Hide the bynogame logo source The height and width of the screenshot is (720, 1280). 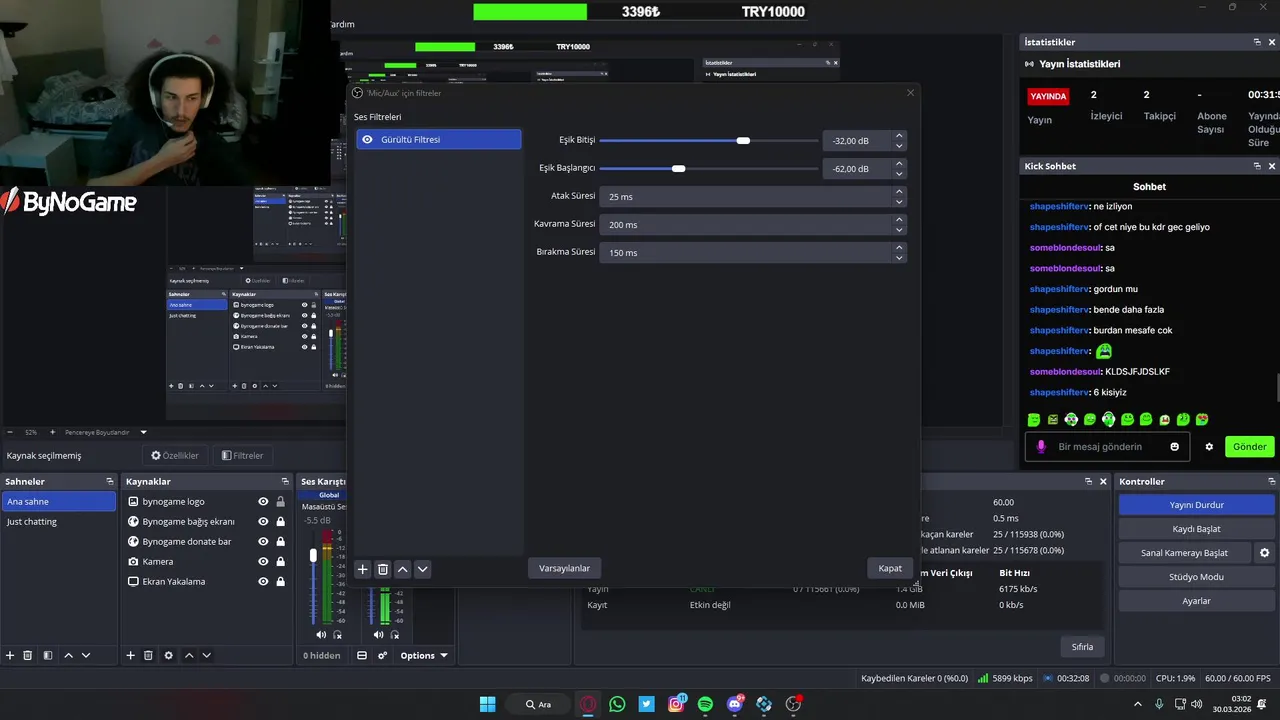pyautogui.click(x=263, y=502)
